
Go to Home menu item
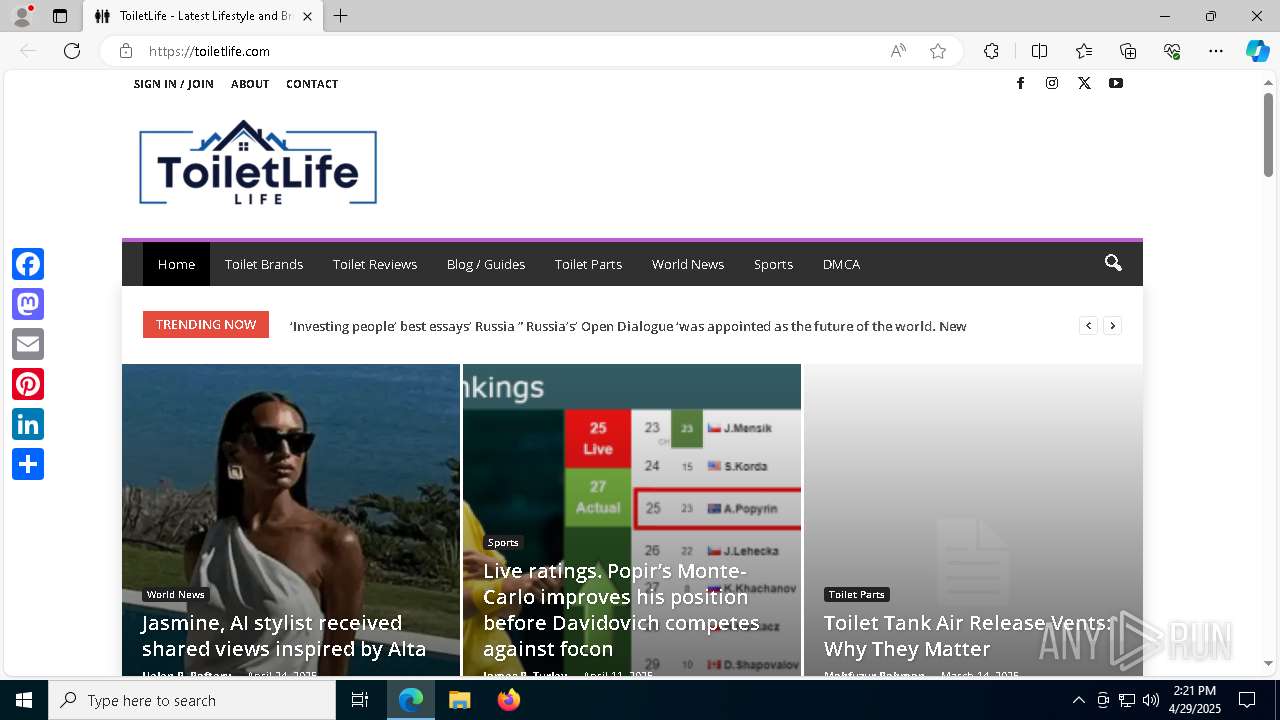(176, 264)
